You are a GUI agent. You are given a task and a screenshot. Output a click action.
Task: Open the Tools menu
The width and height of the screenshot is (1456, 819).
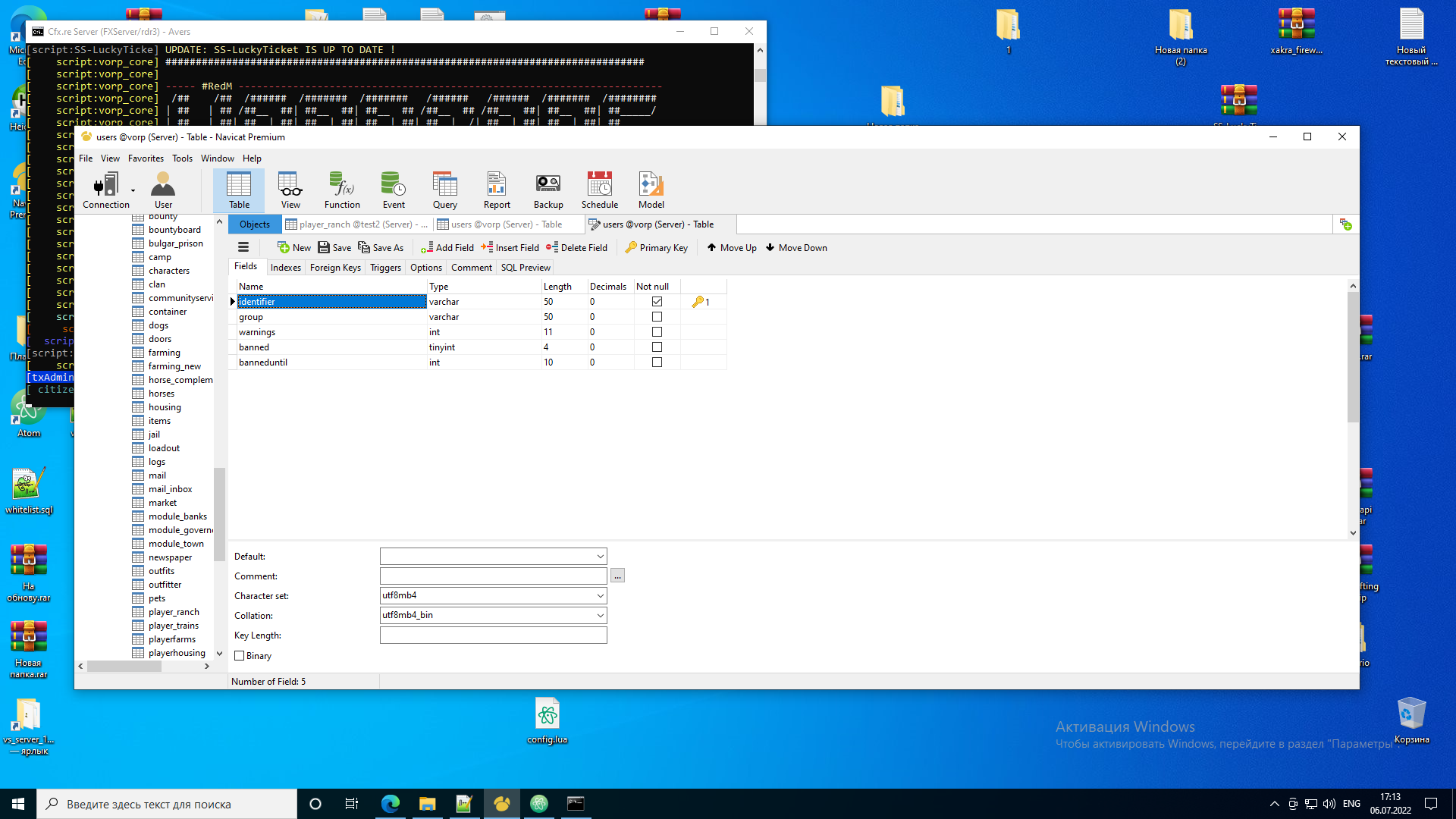pos(182,158)
